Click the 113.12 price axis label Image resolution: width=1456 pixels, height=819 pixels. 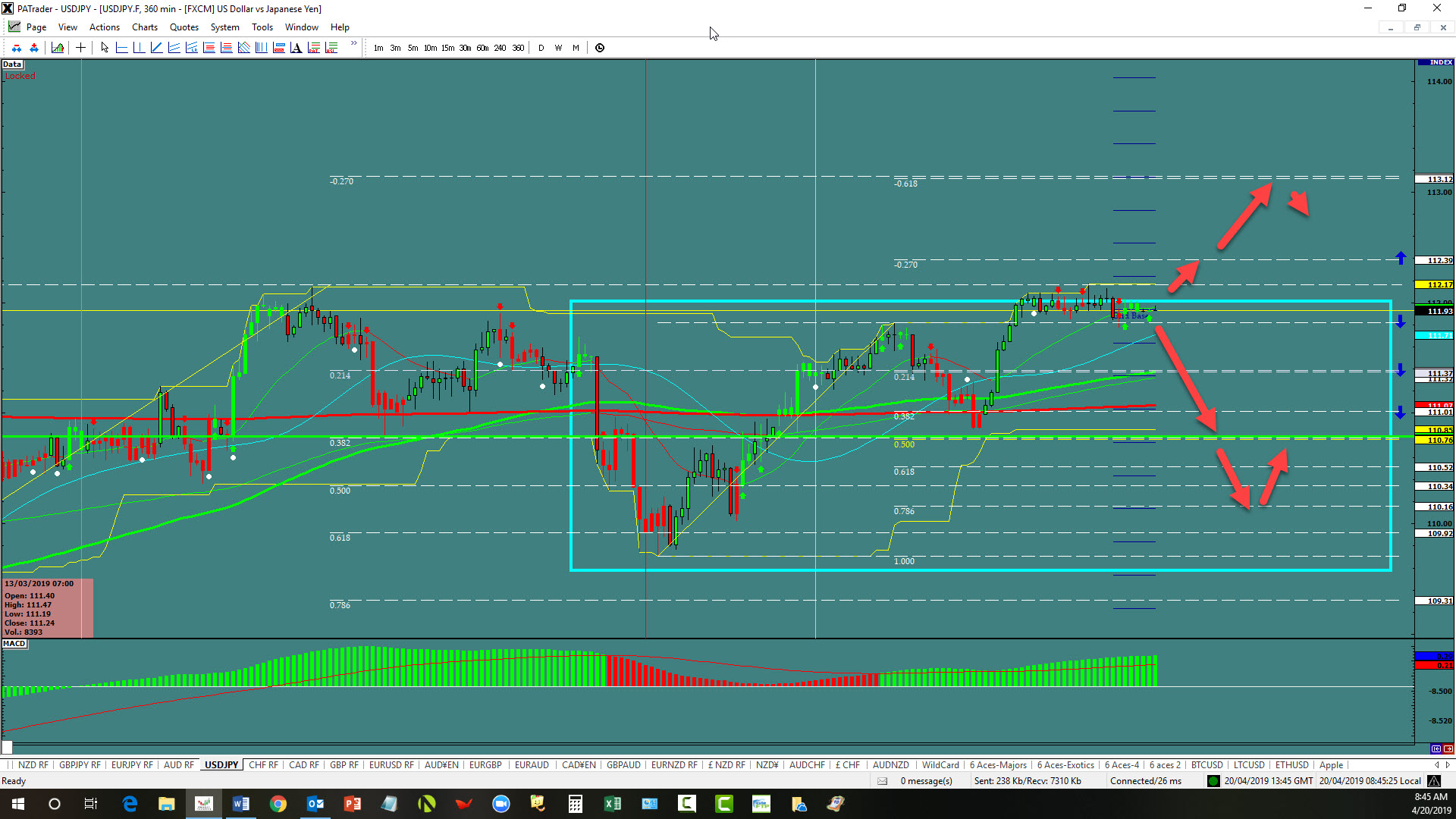(1436, 180)
